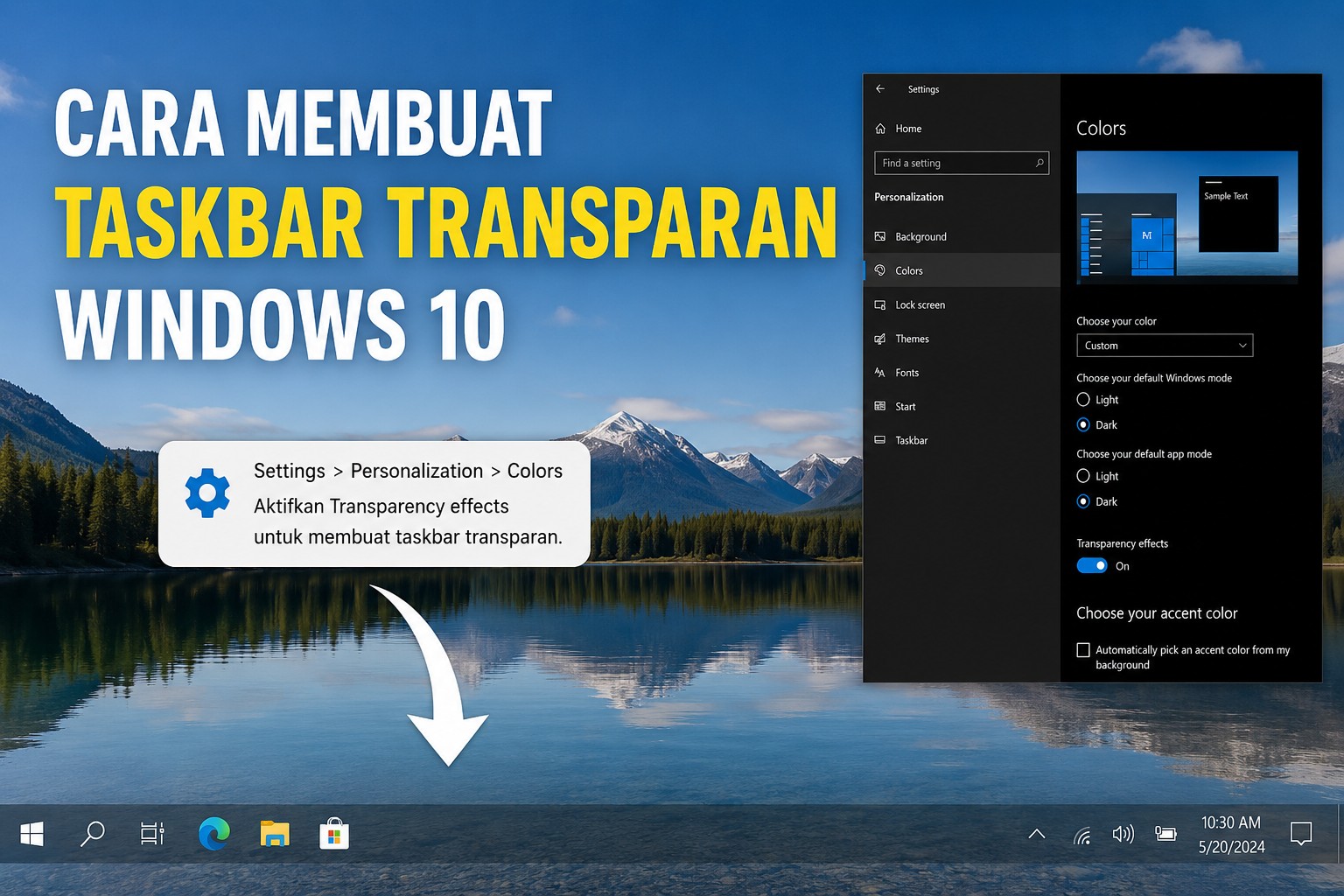Select Light Windows mode

click(1083, 400)
